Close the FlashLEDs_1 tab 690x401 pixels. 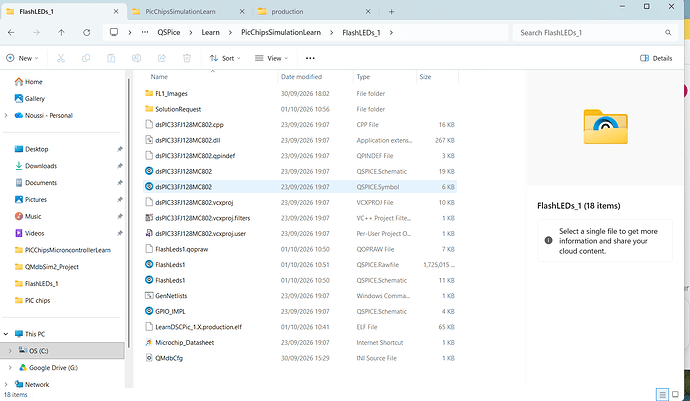coord(116,12)
